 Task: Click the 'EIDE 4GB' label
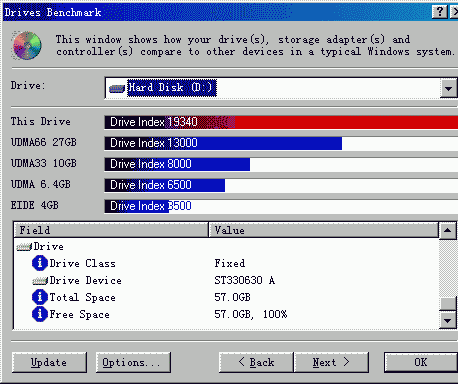35,205
